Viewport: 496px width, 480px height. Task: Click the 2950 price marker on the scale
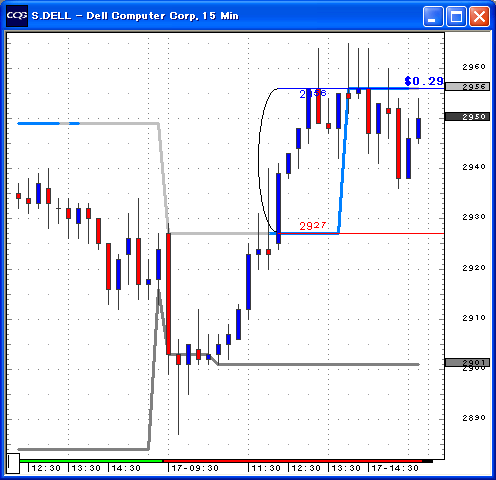tap(467, 117)
